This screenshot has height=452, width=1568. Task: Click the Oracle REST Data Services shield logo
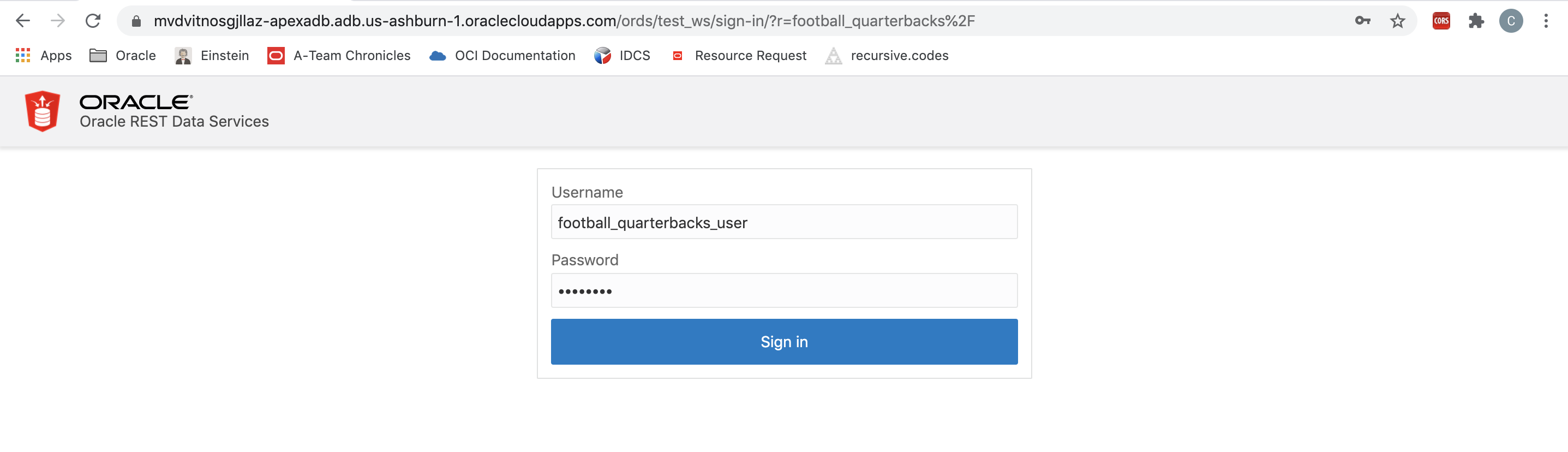click(x=42, y=111)
